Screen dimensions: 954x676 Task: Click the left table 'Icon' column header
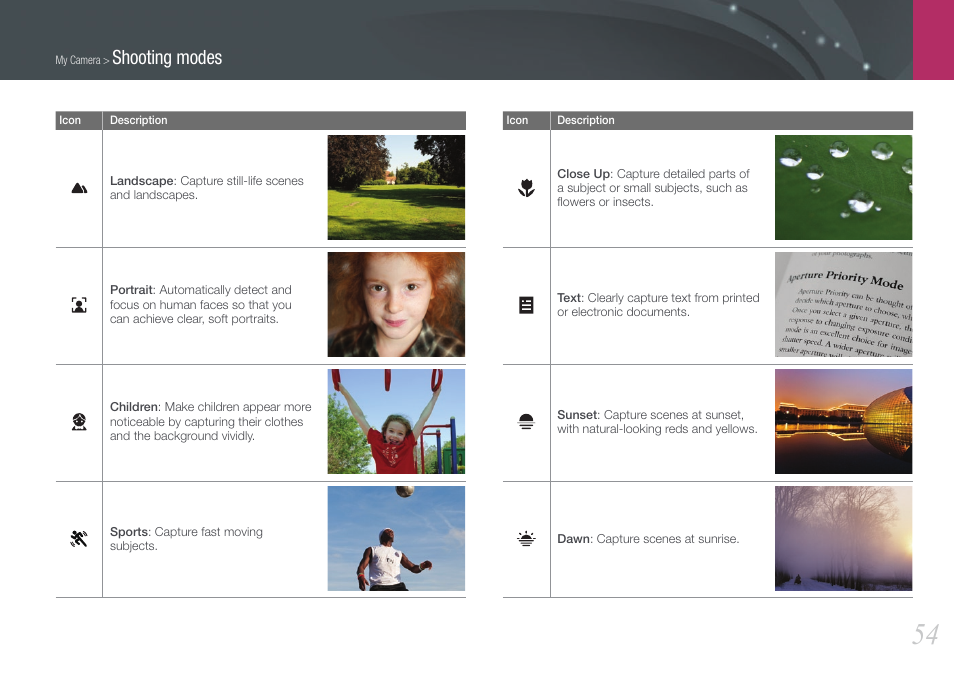tap(70, 120)
